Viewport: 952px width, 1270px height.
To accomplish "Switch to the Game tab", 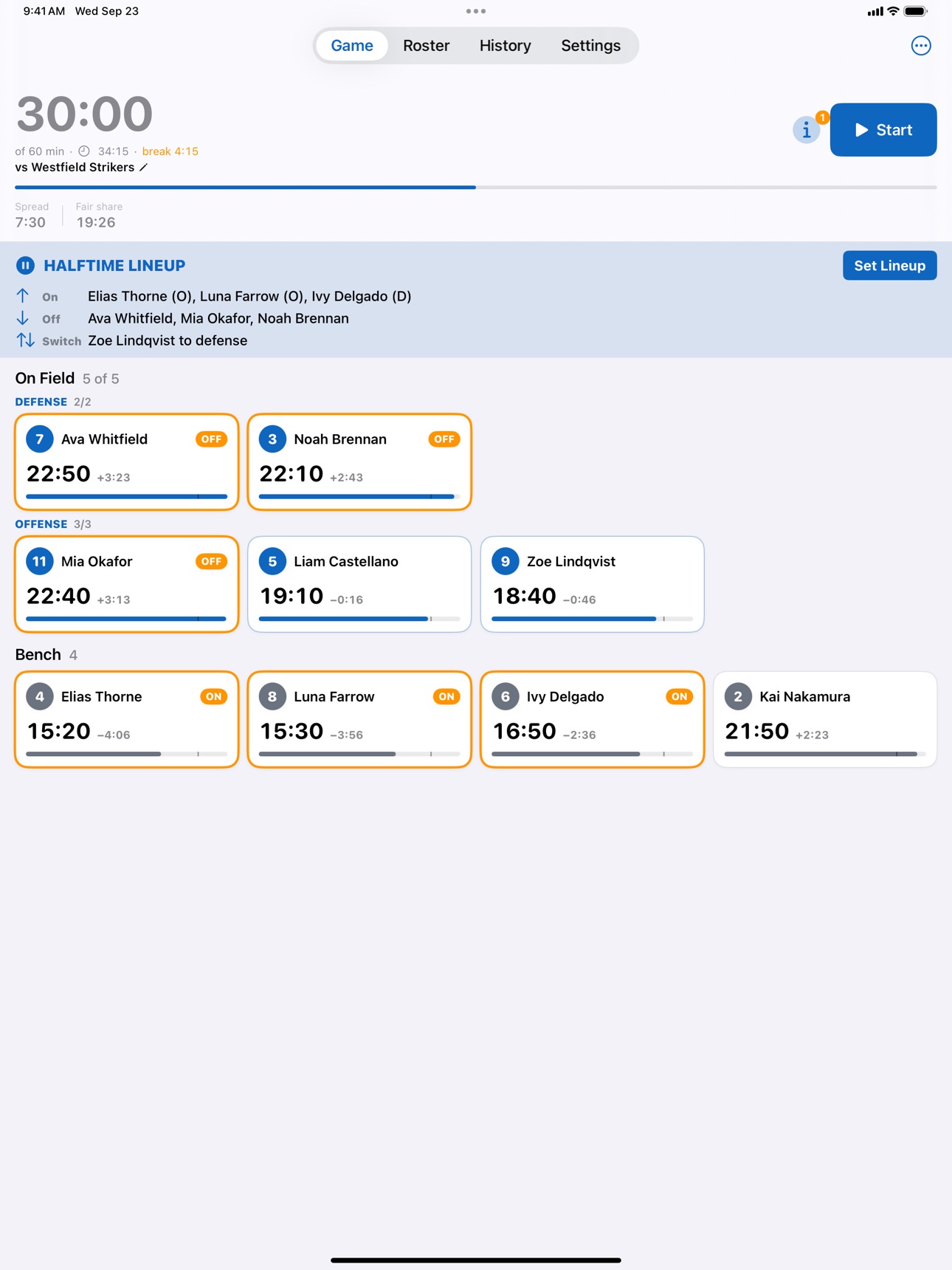I will pos(352,46).
